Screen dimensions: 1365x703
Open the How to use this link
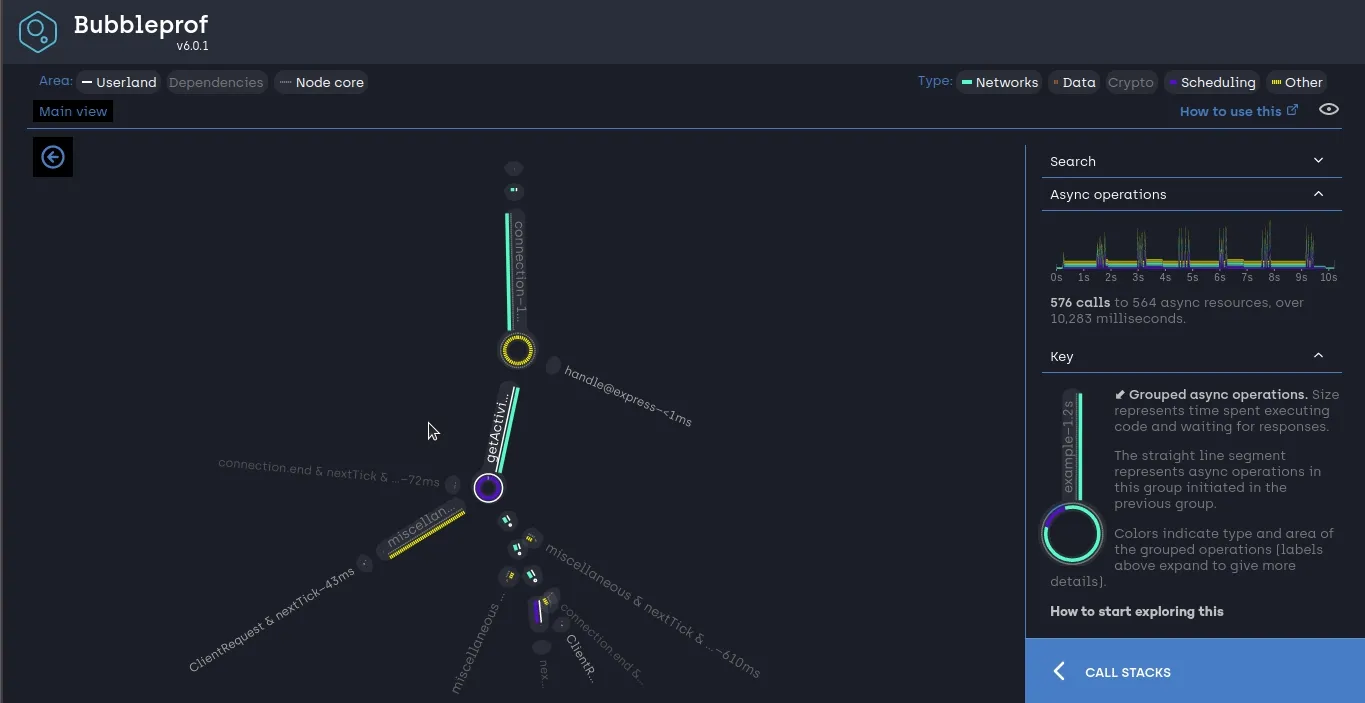click(x=1230, y=111)
